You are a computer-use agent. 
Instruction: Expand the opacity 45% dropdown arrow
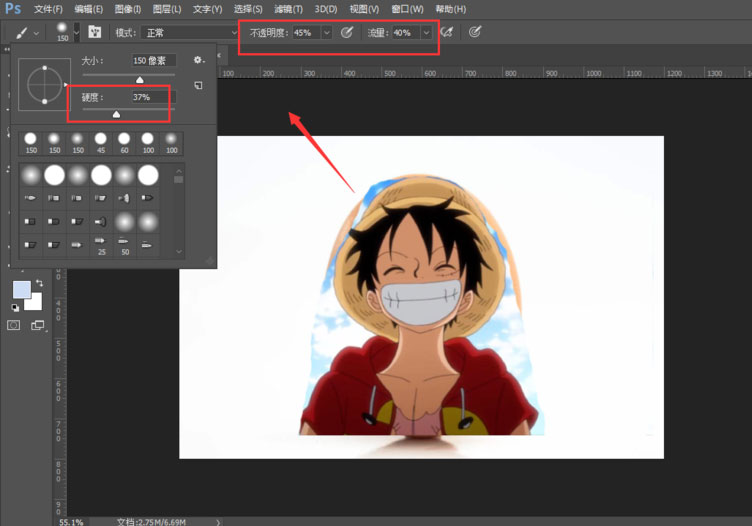(327, 33)
